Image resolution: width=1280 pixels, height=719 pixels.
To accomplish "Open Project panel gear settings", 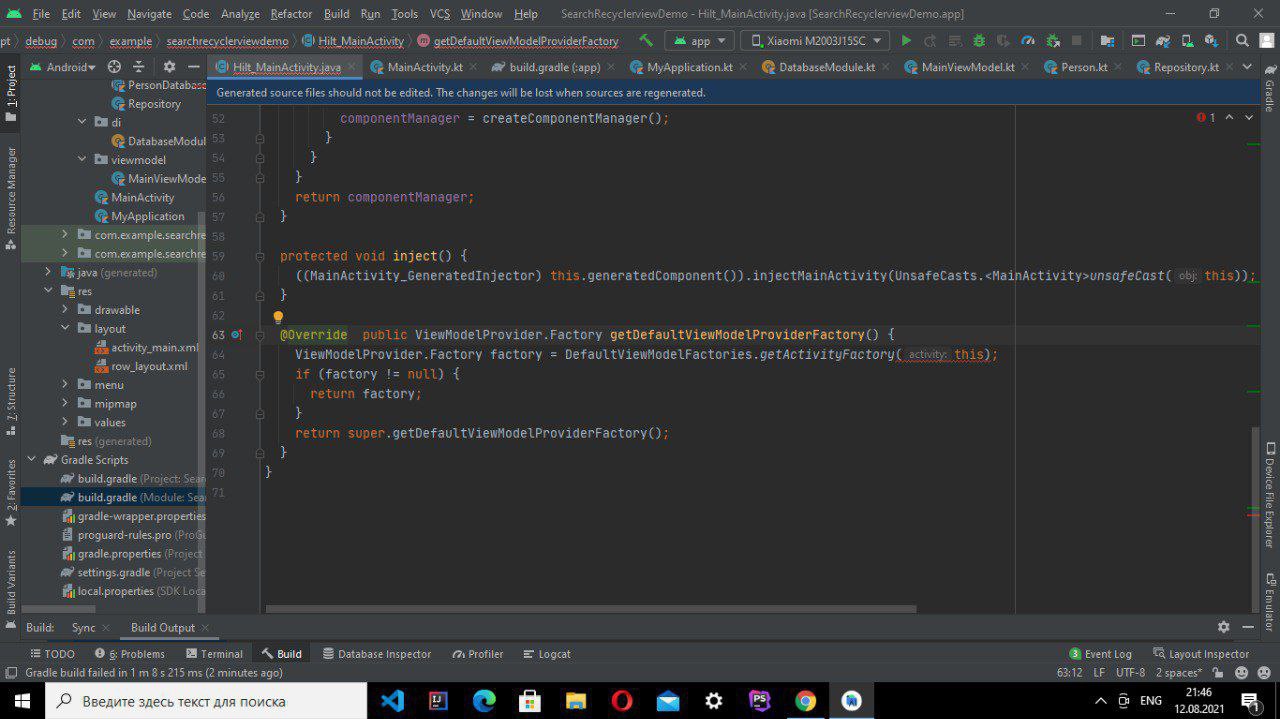I will [x=169, y=67].
